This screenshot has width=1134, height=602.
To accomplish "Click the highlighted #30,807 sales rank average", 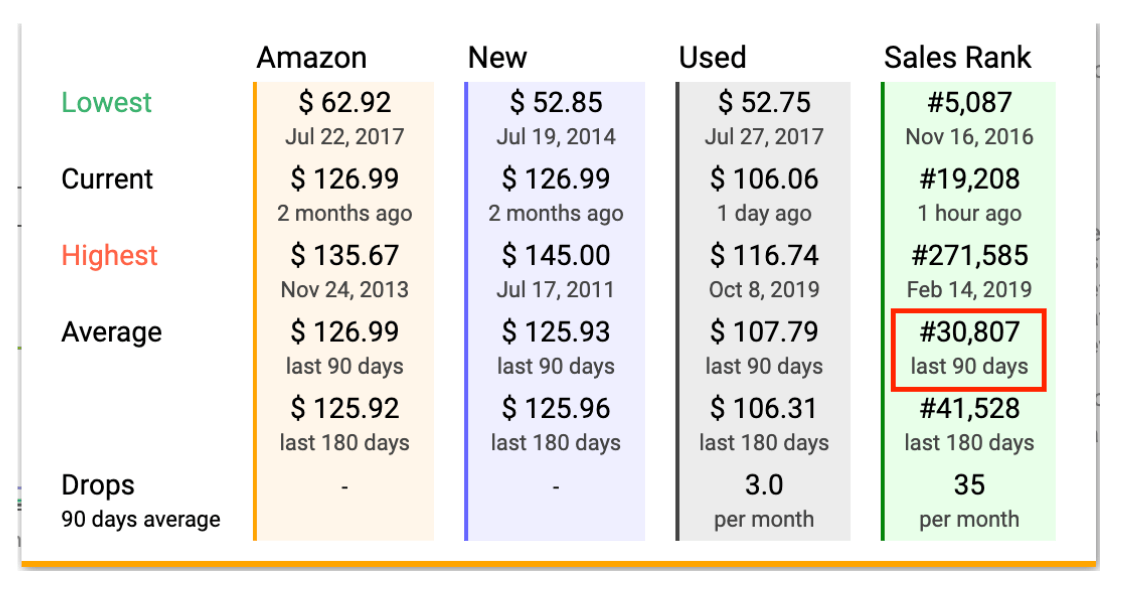I will tap(969, 350).
